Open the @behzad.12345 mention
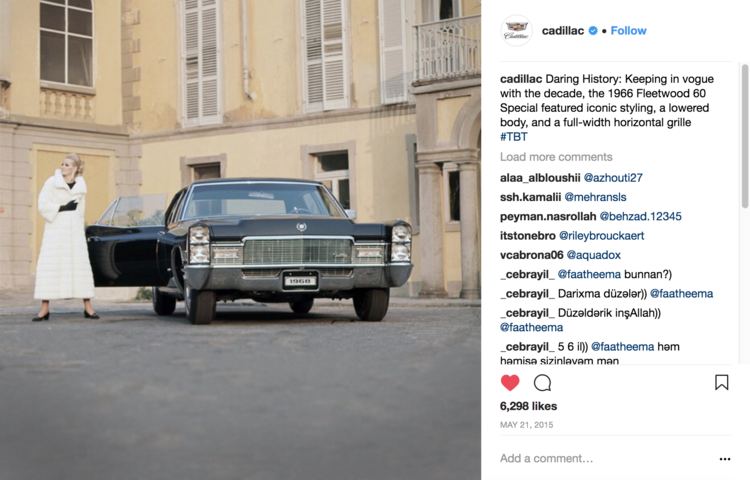This screenshot has height=480, width=750. (640, 217)
